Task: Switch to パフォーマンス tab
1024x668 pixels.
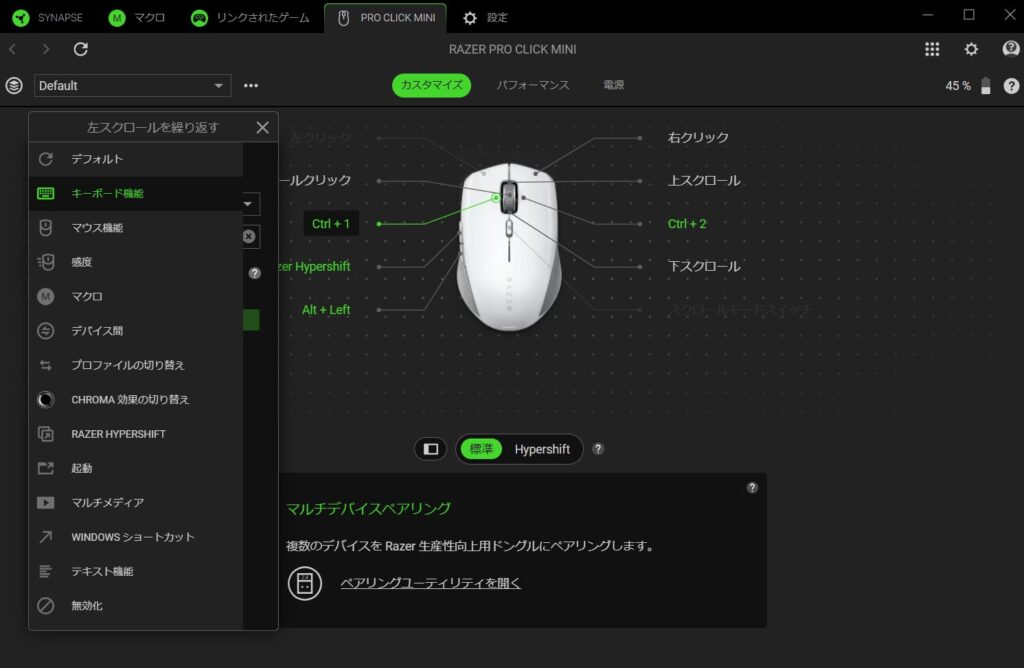Action: [533, 85]
